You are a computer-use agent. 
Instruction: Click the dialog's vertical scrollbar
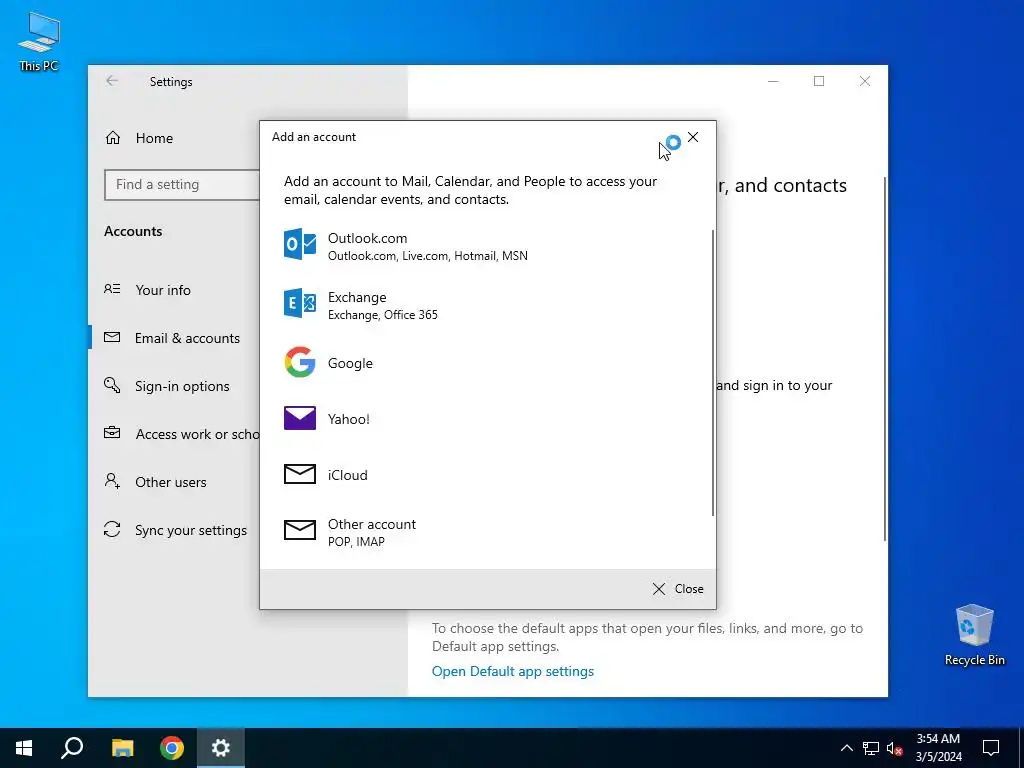pos(712,373)
